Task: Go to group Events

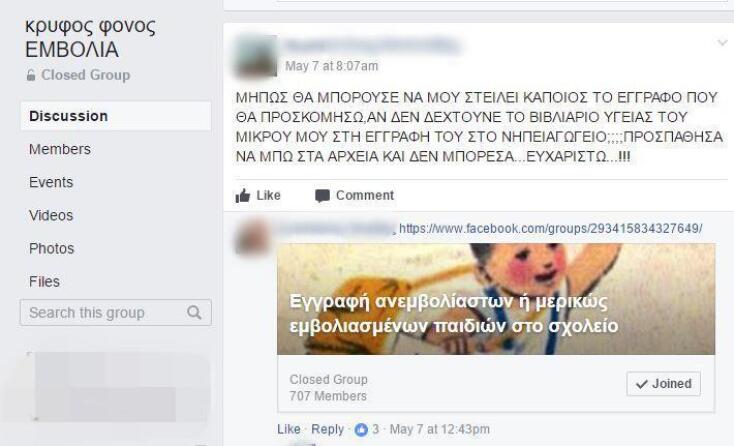Action: 51,182
